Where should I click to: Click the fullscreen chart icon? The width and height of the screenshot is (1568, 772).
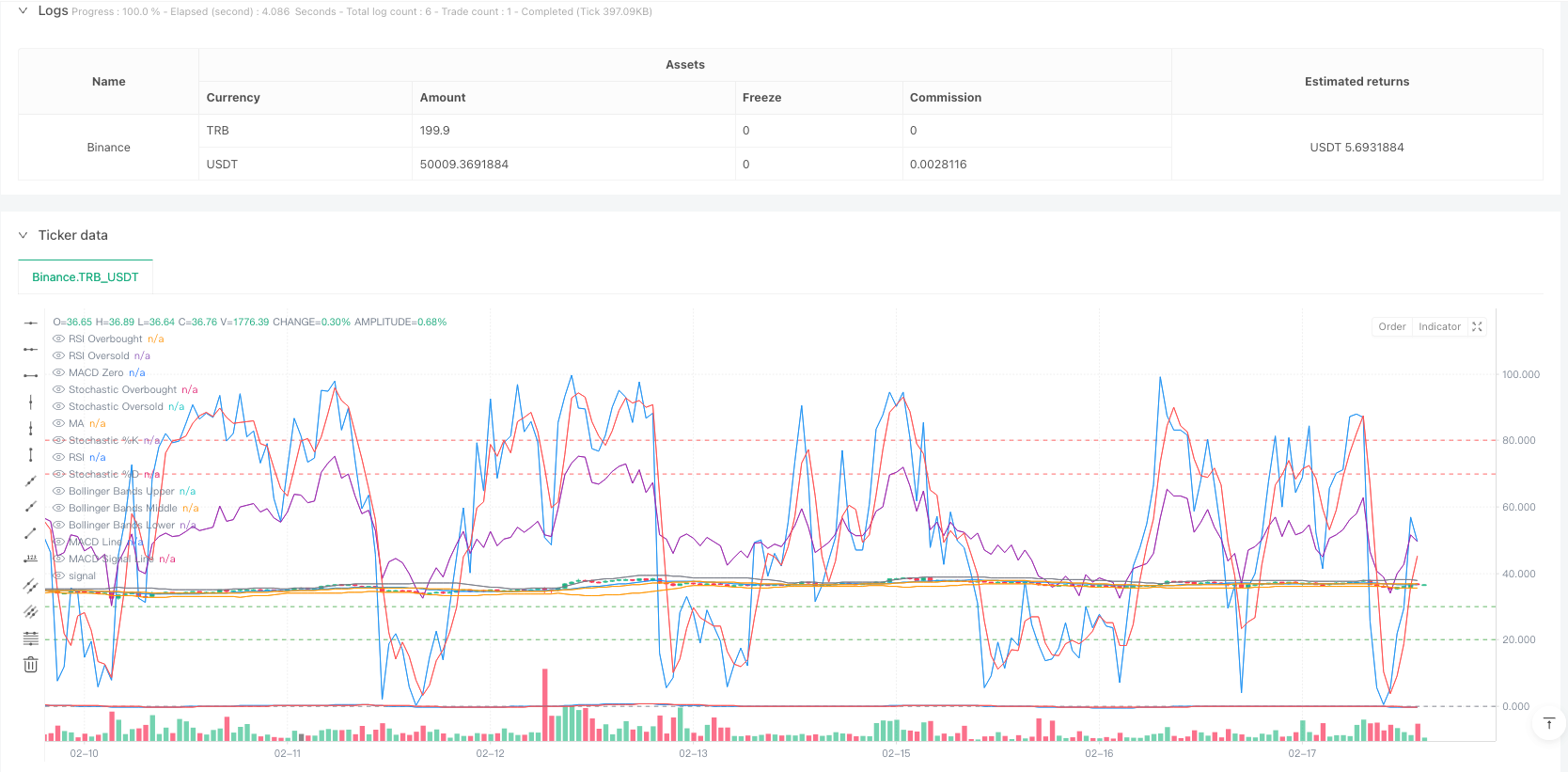pyautogui.click(x=1477, y=326)
